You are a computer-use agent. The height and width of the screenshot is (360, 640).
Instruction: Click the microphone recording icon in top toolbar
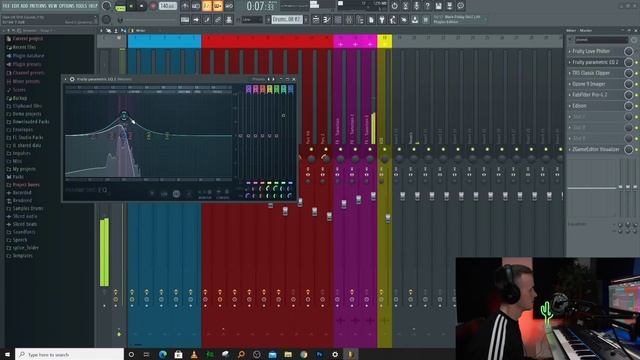pyautogui.click(x=416, y=6)
